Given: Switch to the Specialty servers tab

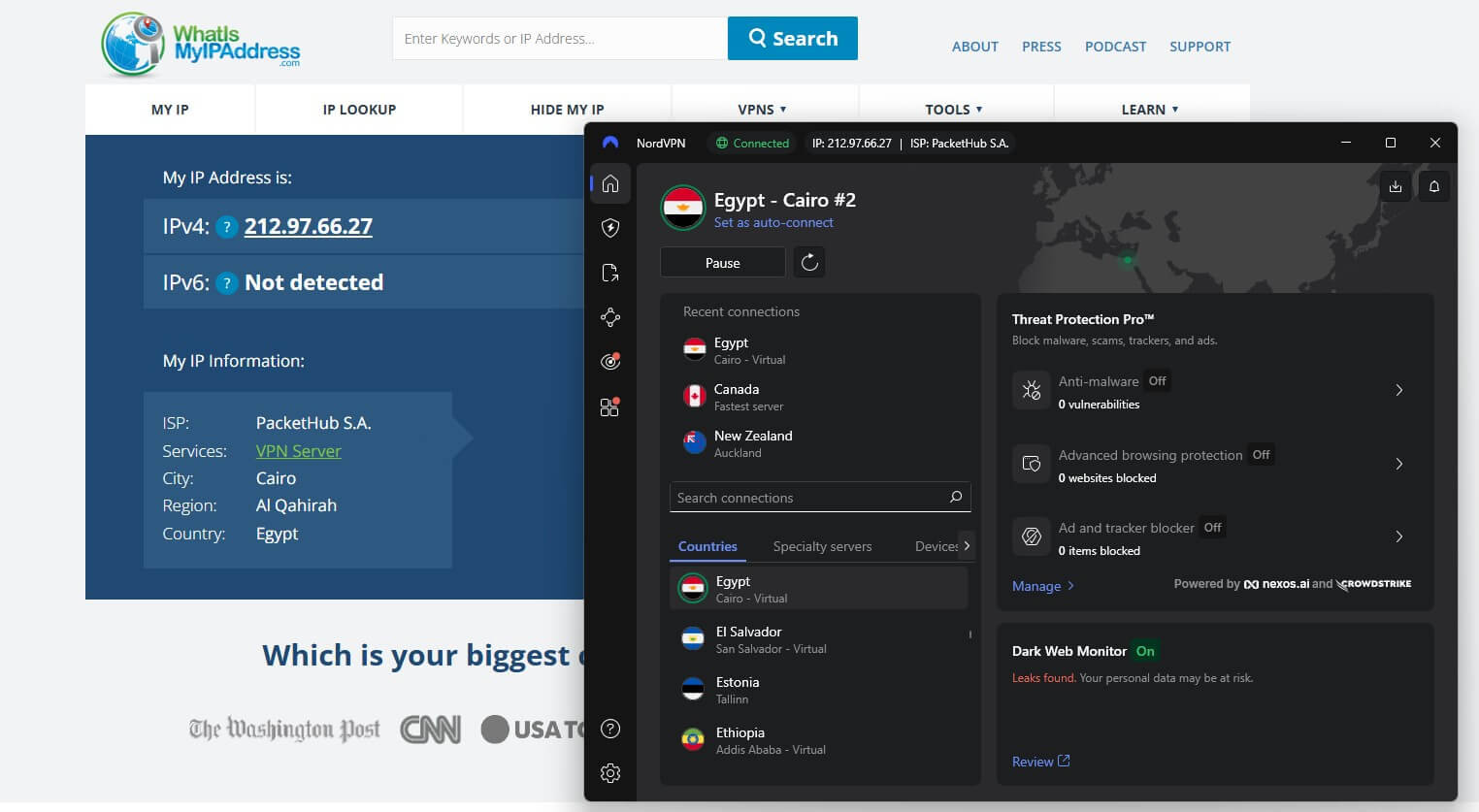Looking at the screenshot, I should click(822, 546).
